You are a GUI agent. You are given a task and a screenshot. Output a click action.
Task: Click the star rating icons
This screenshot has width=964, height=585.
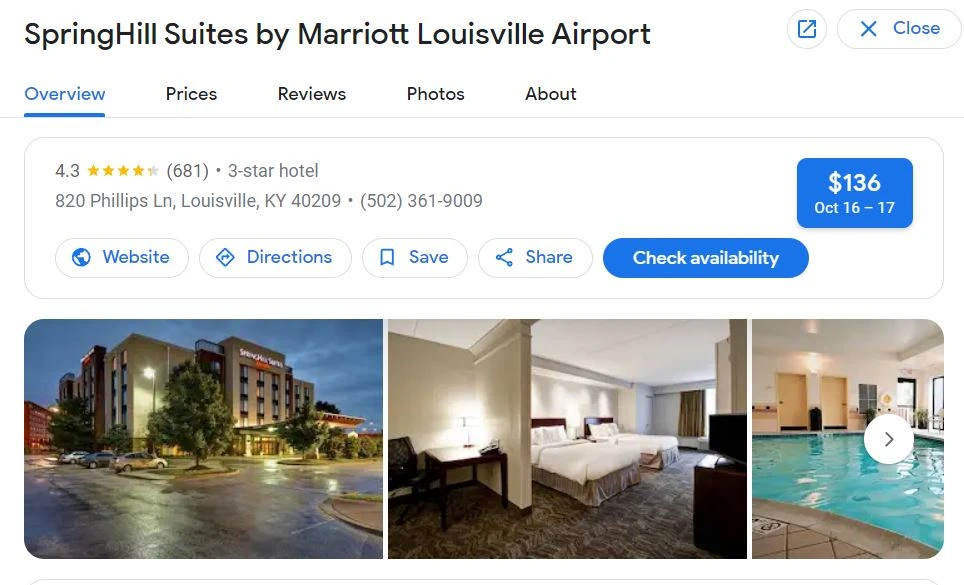123,170
